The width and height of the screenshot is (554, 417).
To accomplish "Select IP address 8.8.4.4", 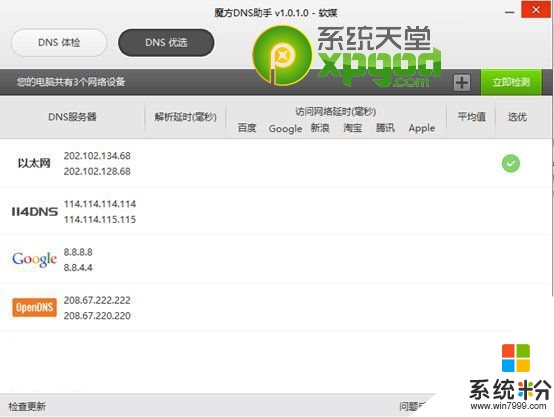I will (78, 268).
